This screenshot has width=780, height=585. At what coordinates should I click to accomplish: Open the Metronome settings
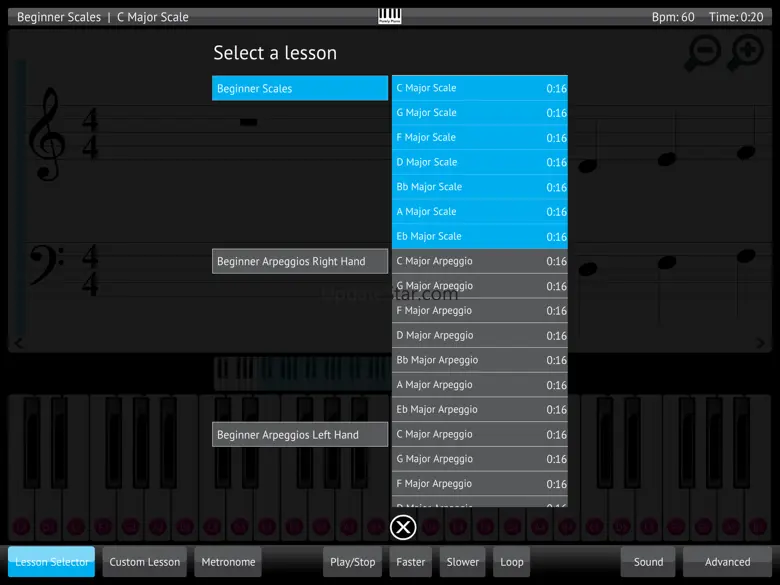(x=228, y=562)
